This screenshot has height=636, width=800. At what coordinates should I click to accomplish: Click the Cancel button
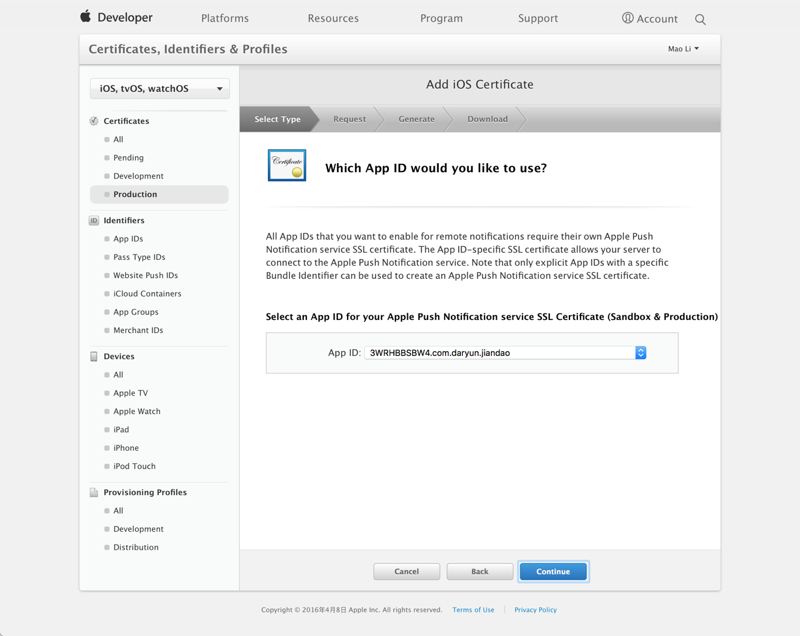(x=407, y=572)
